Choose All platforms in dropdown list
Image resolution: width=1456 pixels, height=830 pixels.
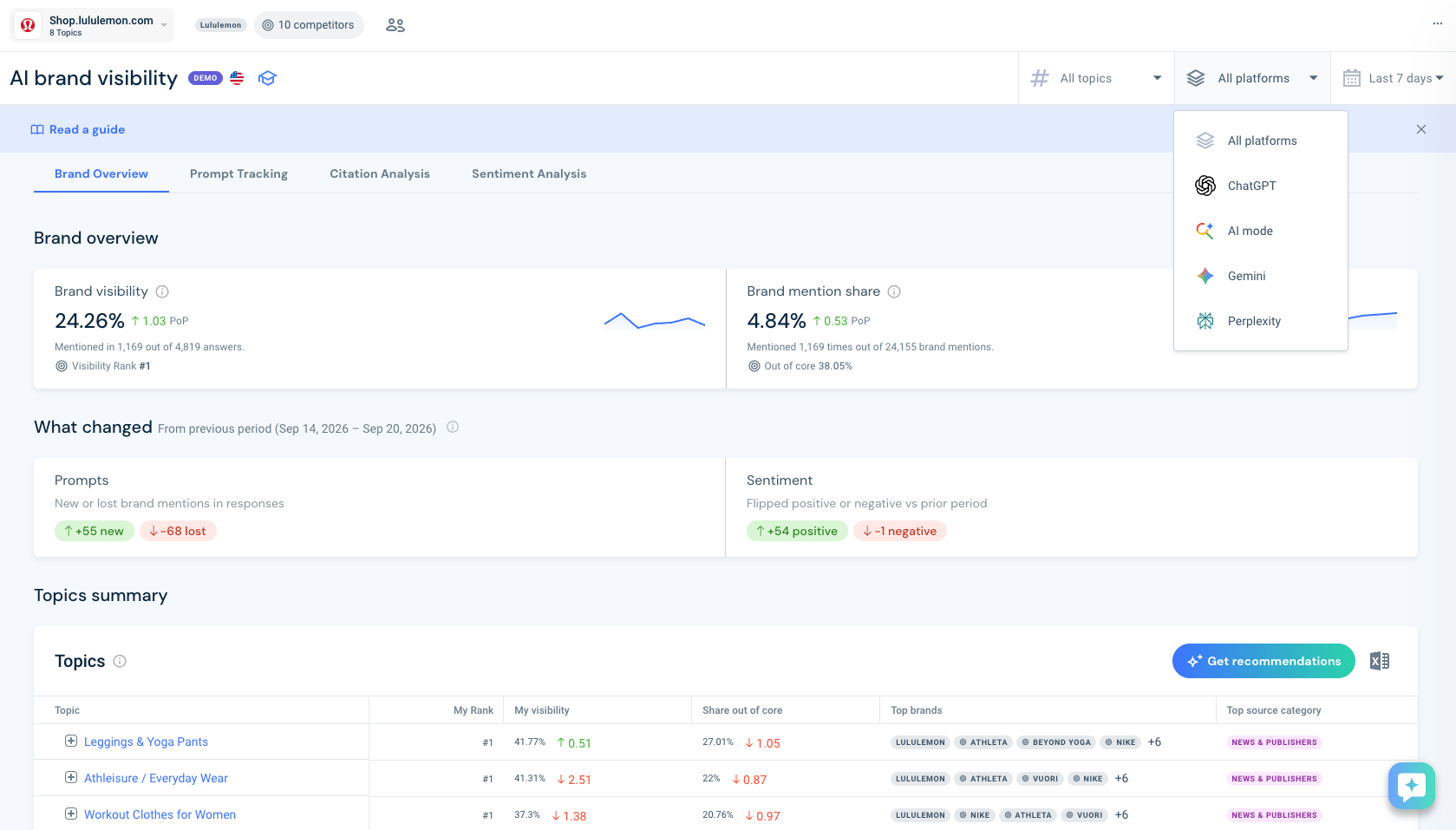pos(1260,141)
